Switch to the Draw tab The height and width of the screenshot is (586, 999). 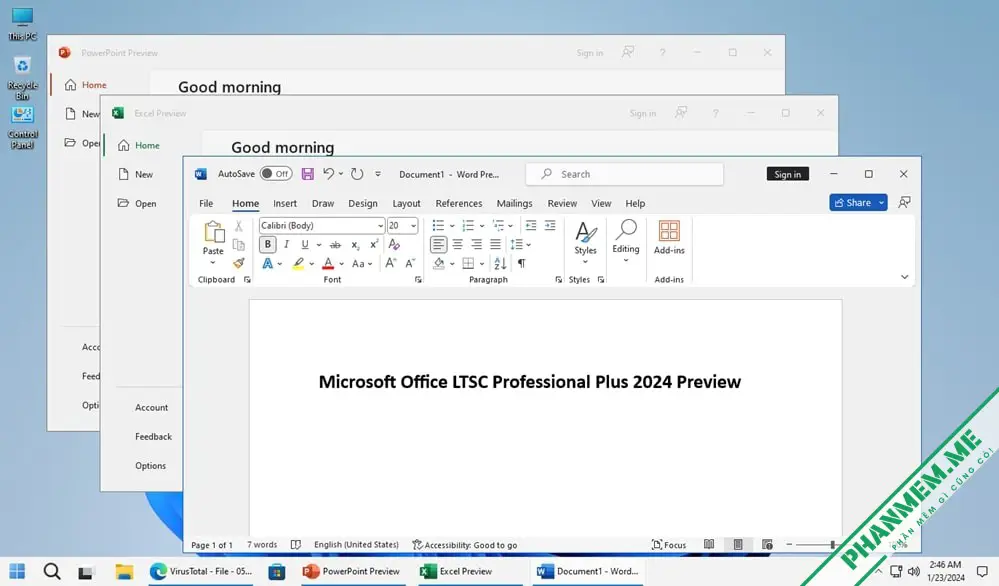323,203
